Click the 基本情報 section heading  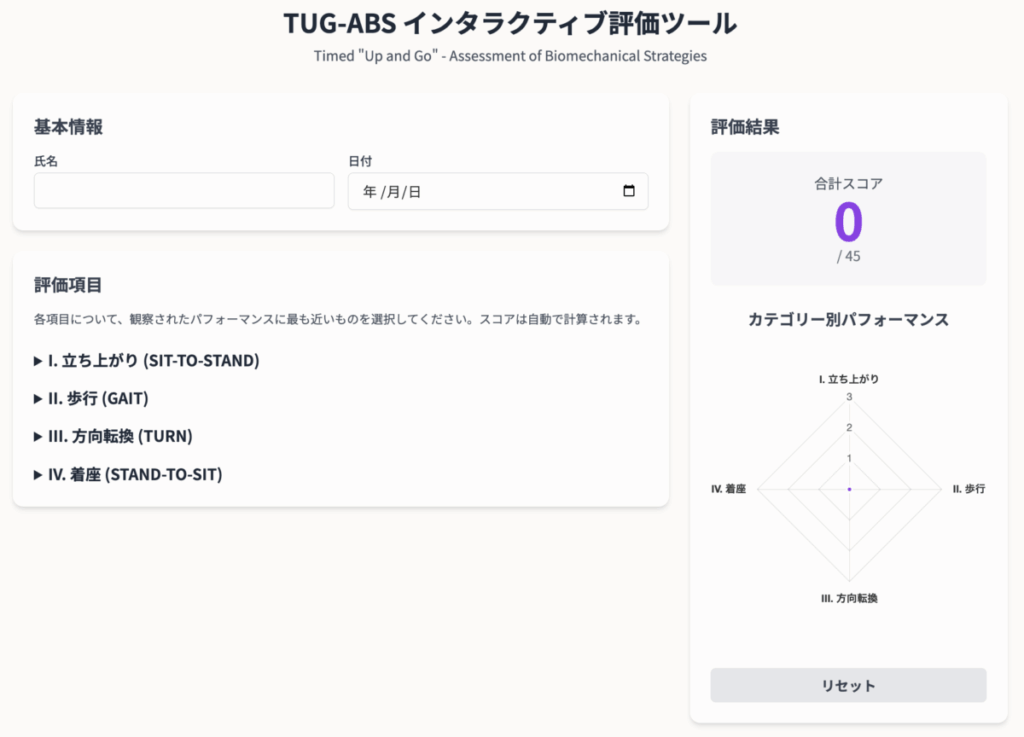coord(68,127)
